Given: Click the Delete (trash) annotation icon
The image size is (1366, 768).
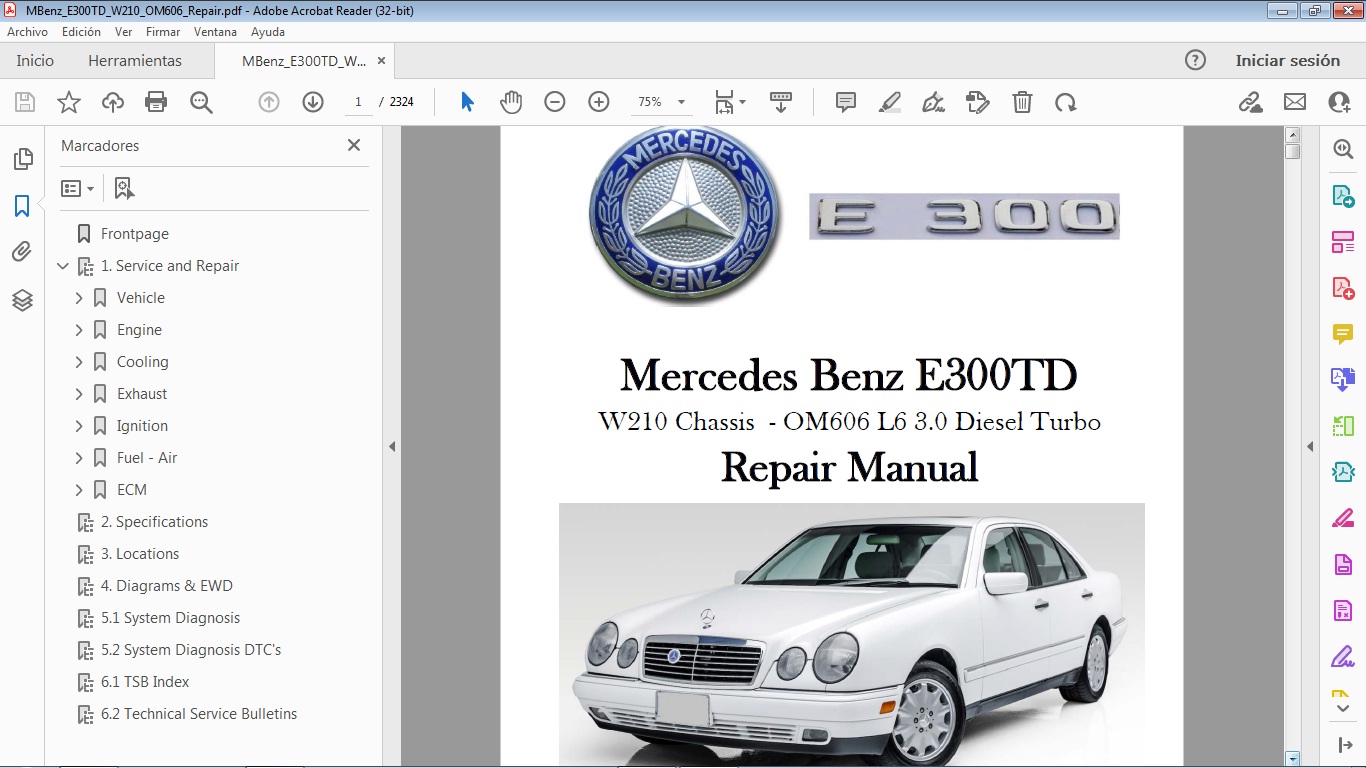Looking at the screenshot, I should [x=1022, y=101].
